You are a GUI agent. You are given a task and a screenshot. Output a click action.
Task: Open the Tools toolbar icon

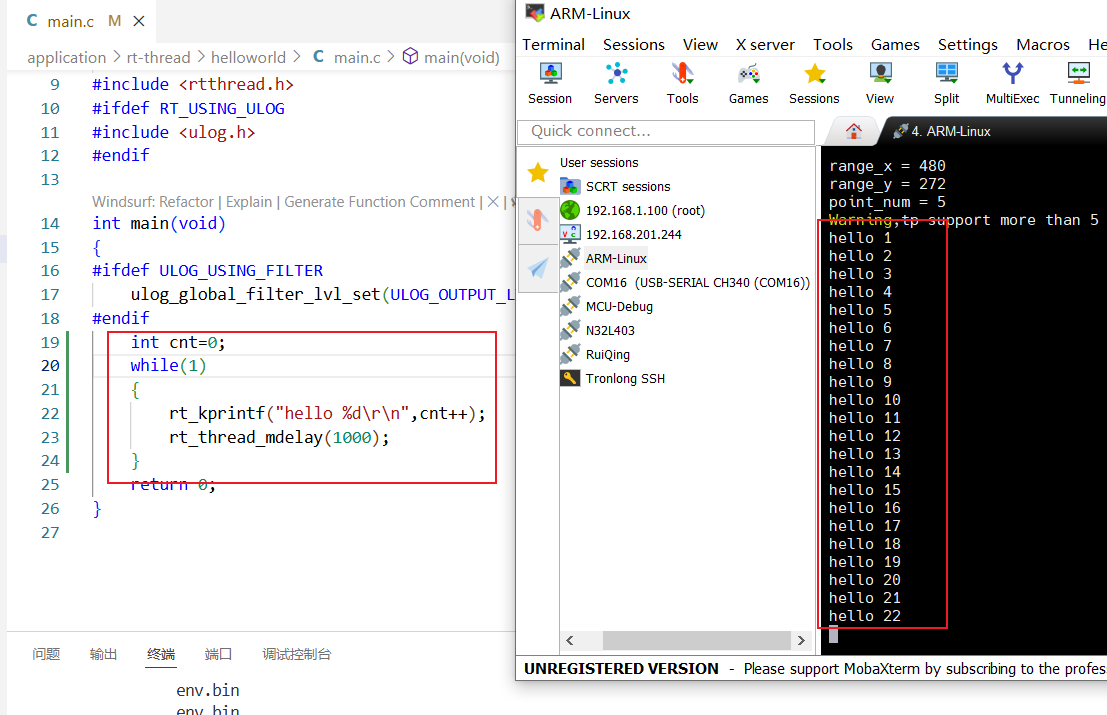(x=682, y=83)
